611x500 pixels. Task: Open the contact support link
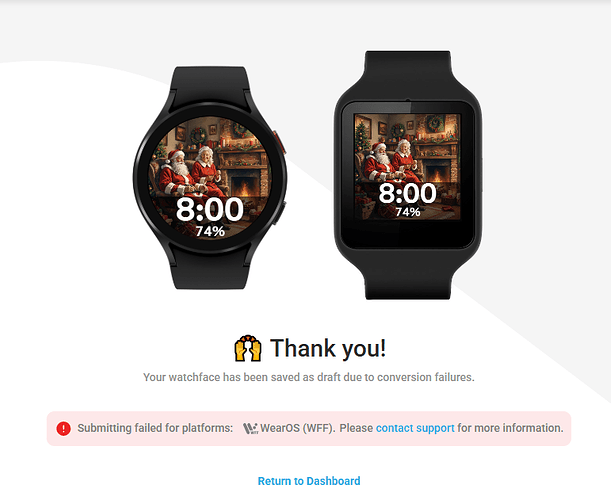click(x=415, y=428)
